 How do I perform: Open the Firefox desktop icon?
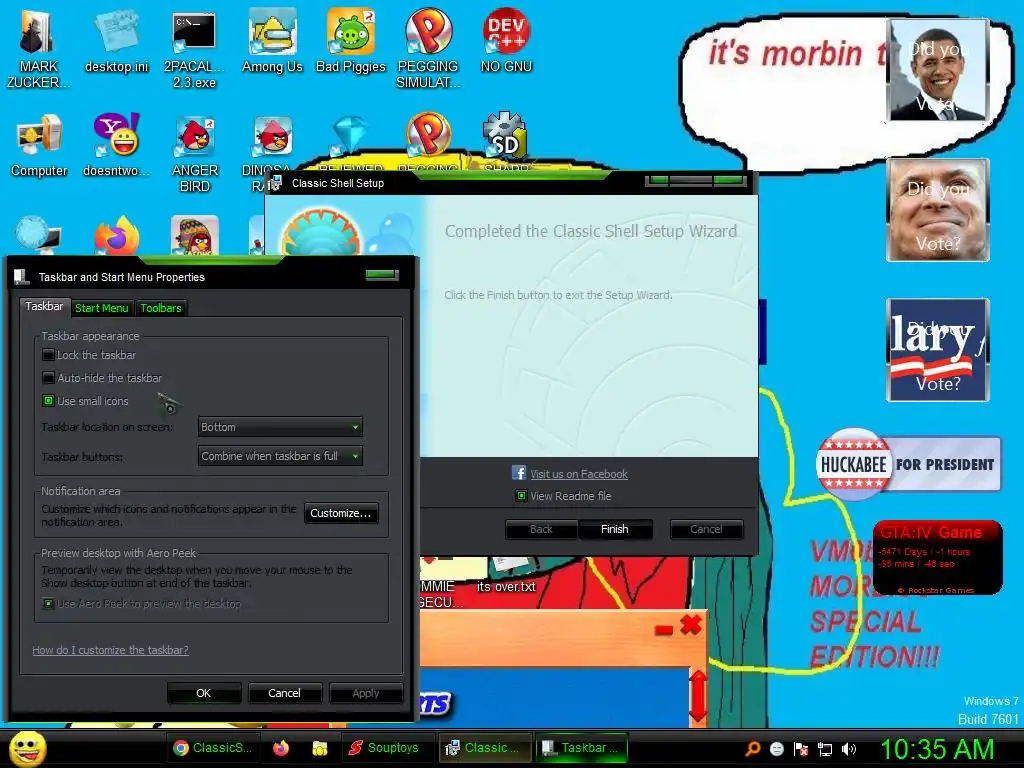coord(117,236)
